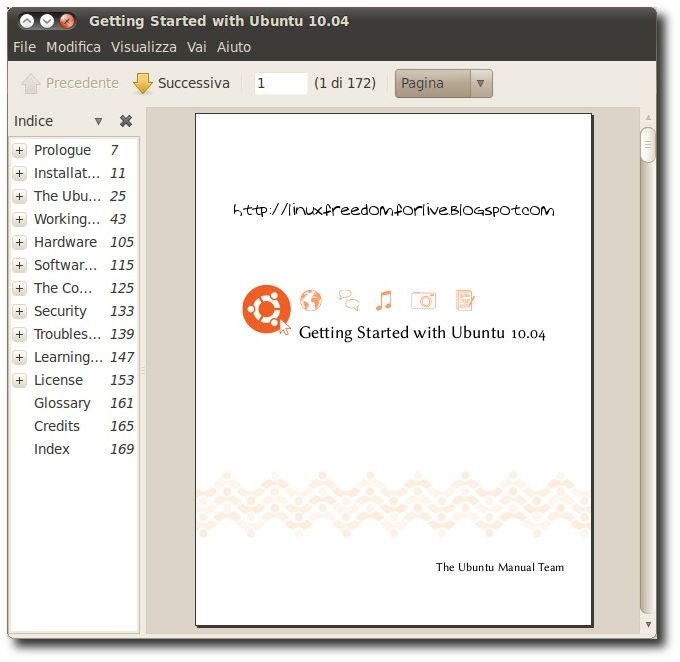Click the Precedente up-arrow icon
The image size is (680, 662).
(x=31, y=83)
